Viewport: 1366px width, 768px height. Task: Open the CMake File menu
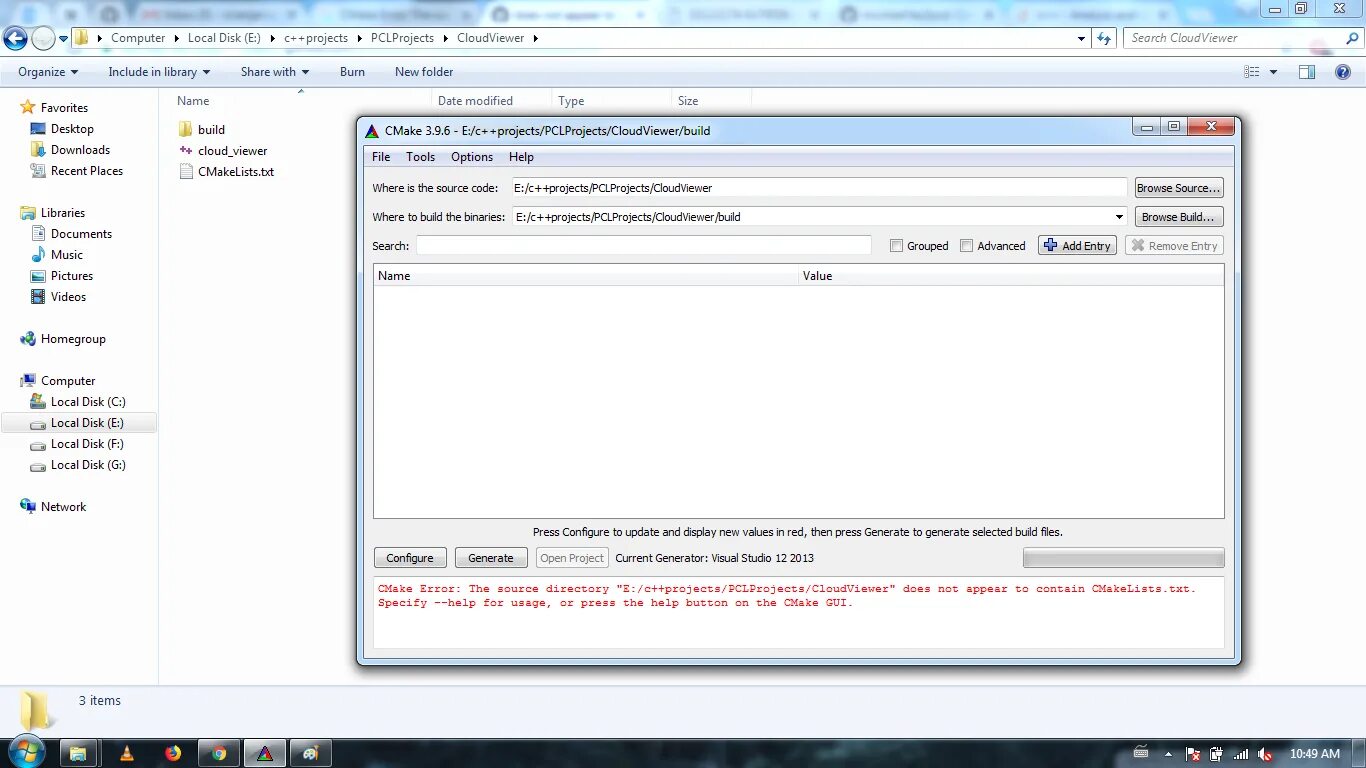pos(381,157)
